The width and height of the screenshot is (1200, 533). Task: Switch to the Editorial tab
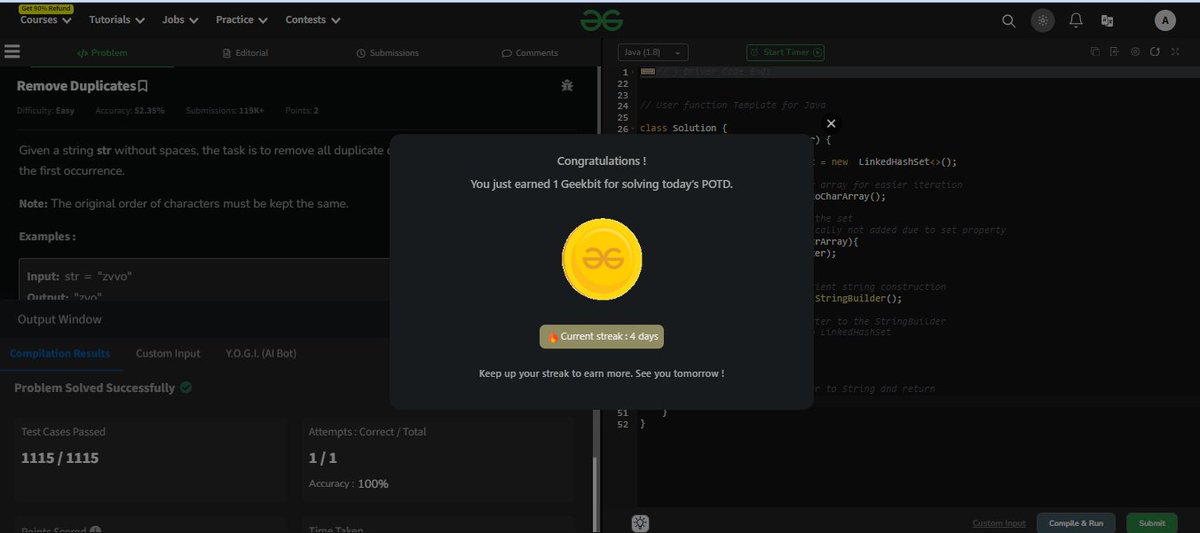245,53
